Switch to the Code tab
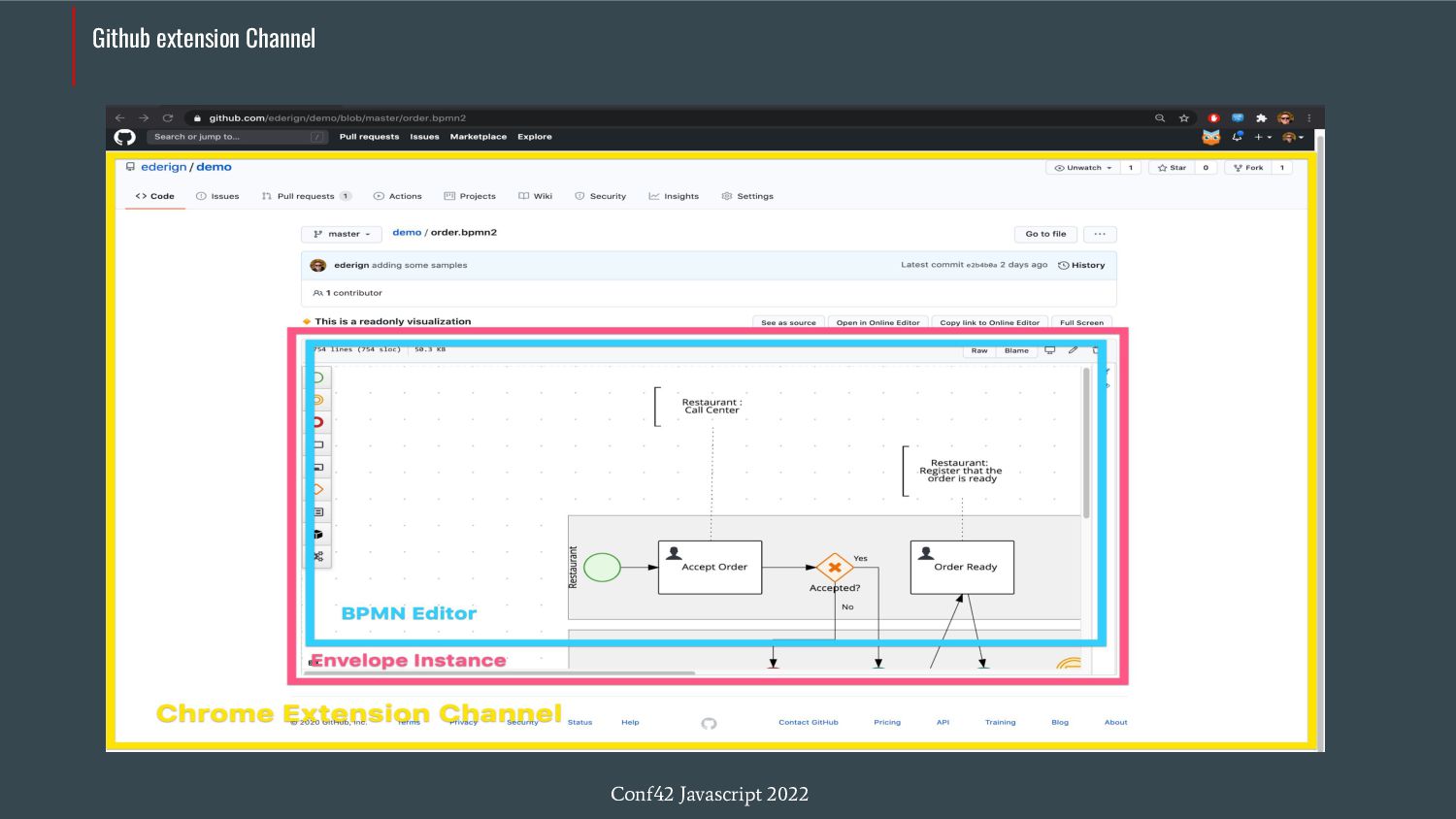The width and height of the screenshot is (1456, 819). [155, 196]
